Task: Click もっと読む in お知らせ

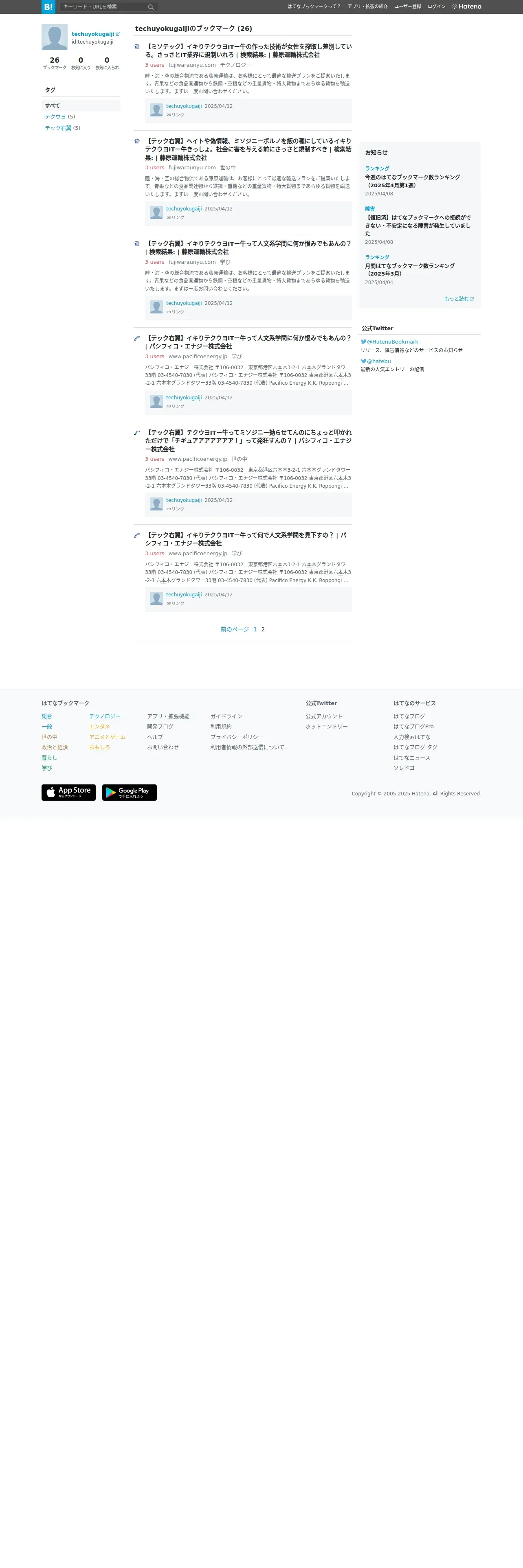Action: pyautogui.click(x=459, y=299)
